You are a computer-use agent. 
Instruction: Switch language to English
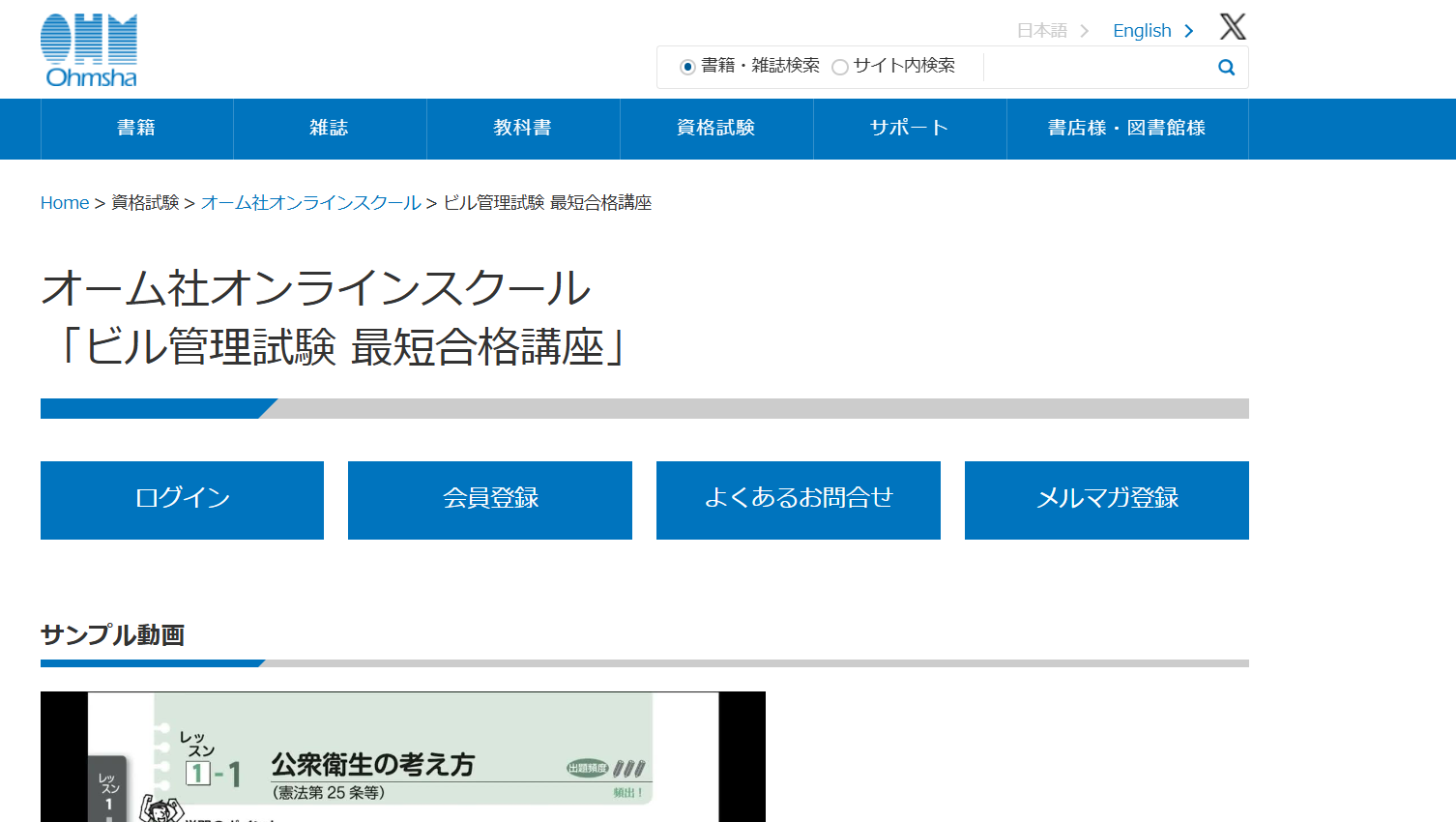1152,31
